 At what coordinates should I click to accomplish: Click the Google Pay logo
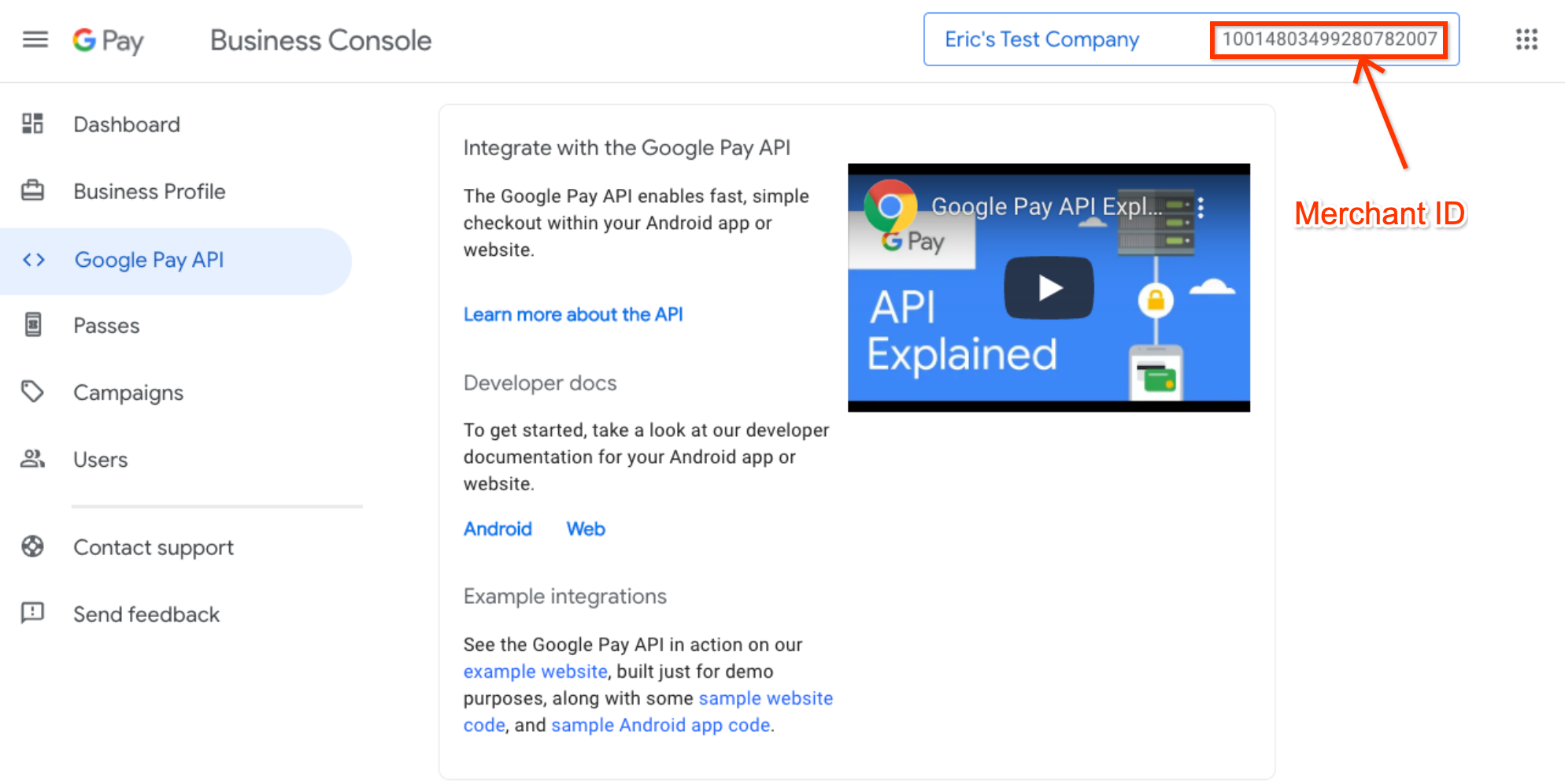pos(108,41)
